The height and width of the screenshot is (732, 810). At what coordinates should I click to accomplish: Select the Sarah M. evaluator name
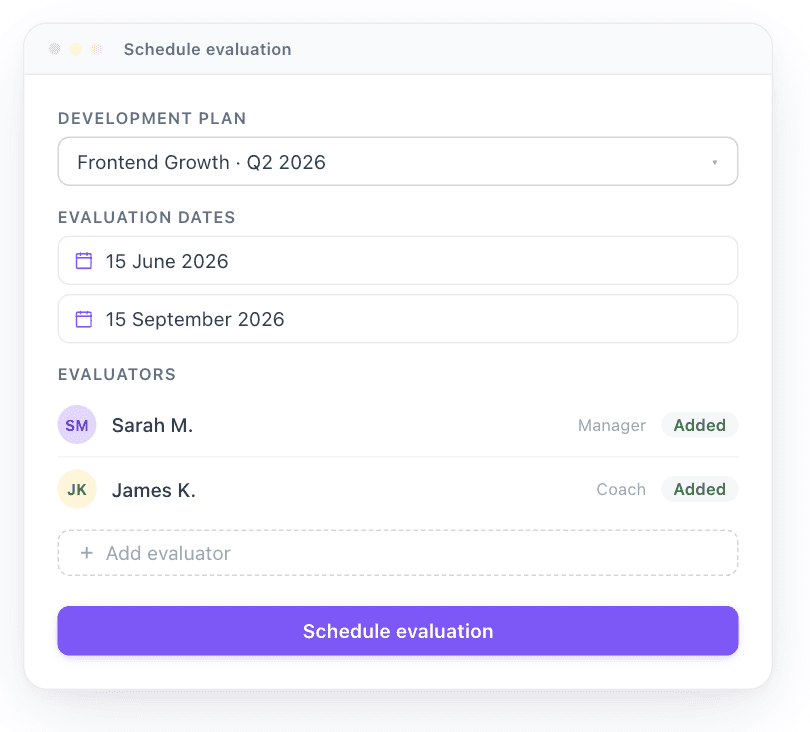[152, 425]
